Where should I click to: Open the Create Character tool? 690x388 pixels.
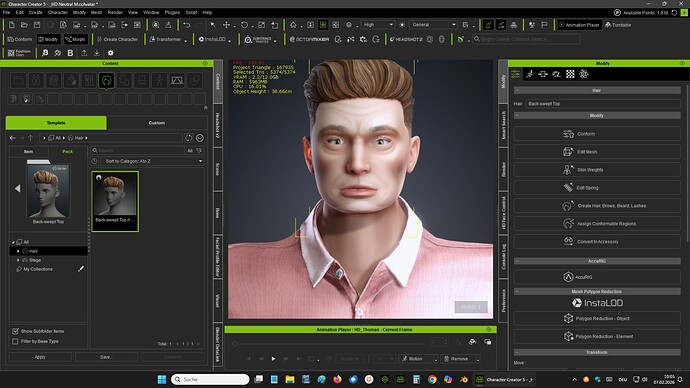(x=117, y=39)
